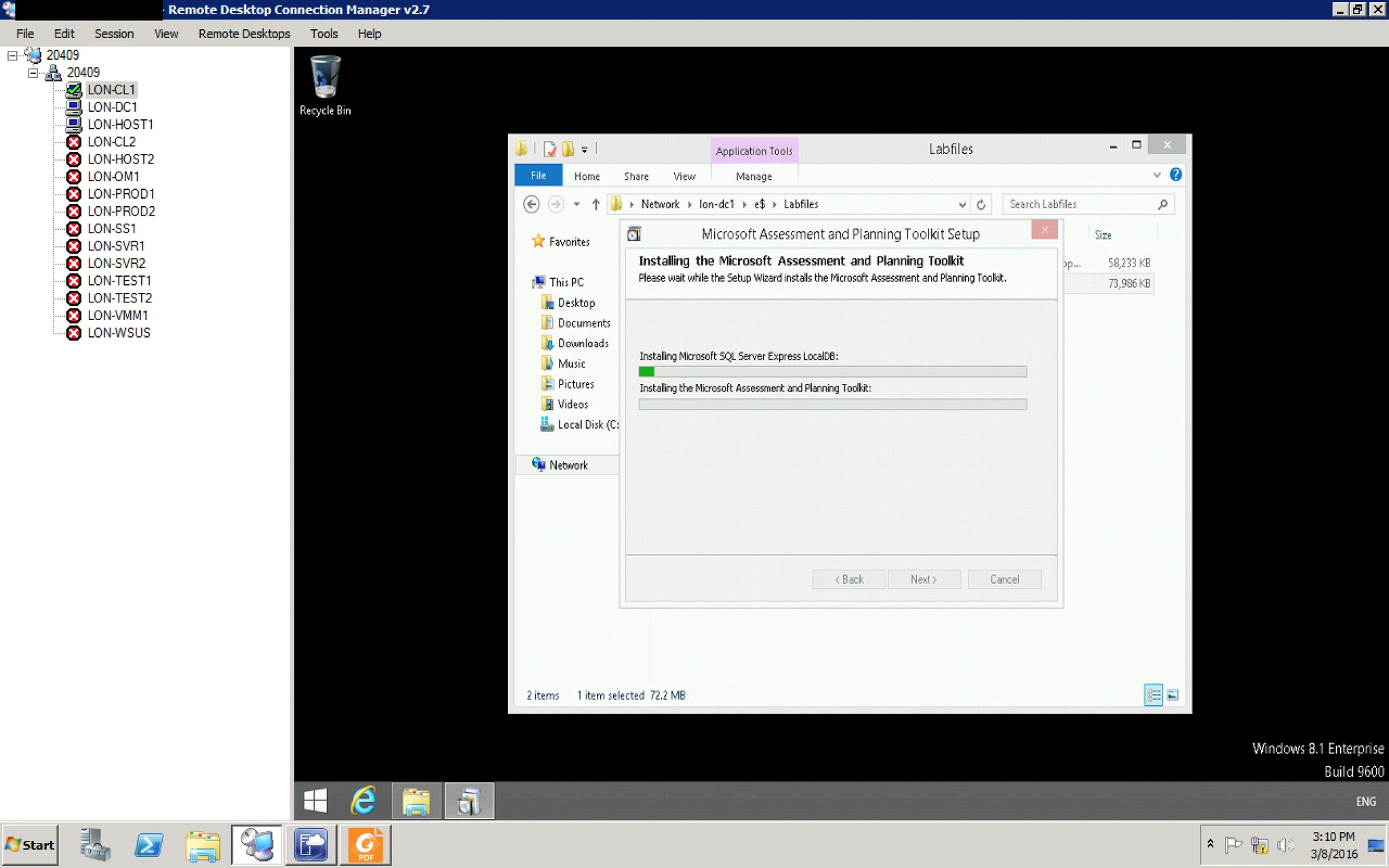Select LON-CL1 server in tree
The height and width of the screenshot is (868, 1389).
point(111,90)
